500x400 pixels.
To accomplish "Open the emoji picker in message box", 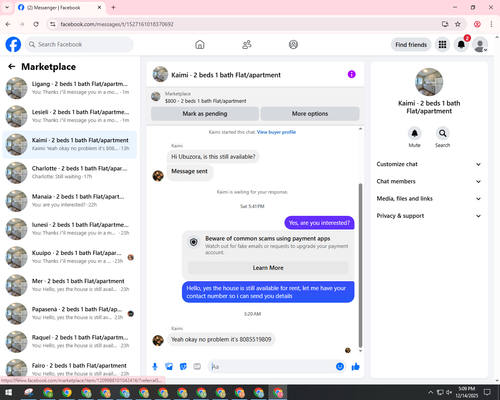I will [340, 367].
